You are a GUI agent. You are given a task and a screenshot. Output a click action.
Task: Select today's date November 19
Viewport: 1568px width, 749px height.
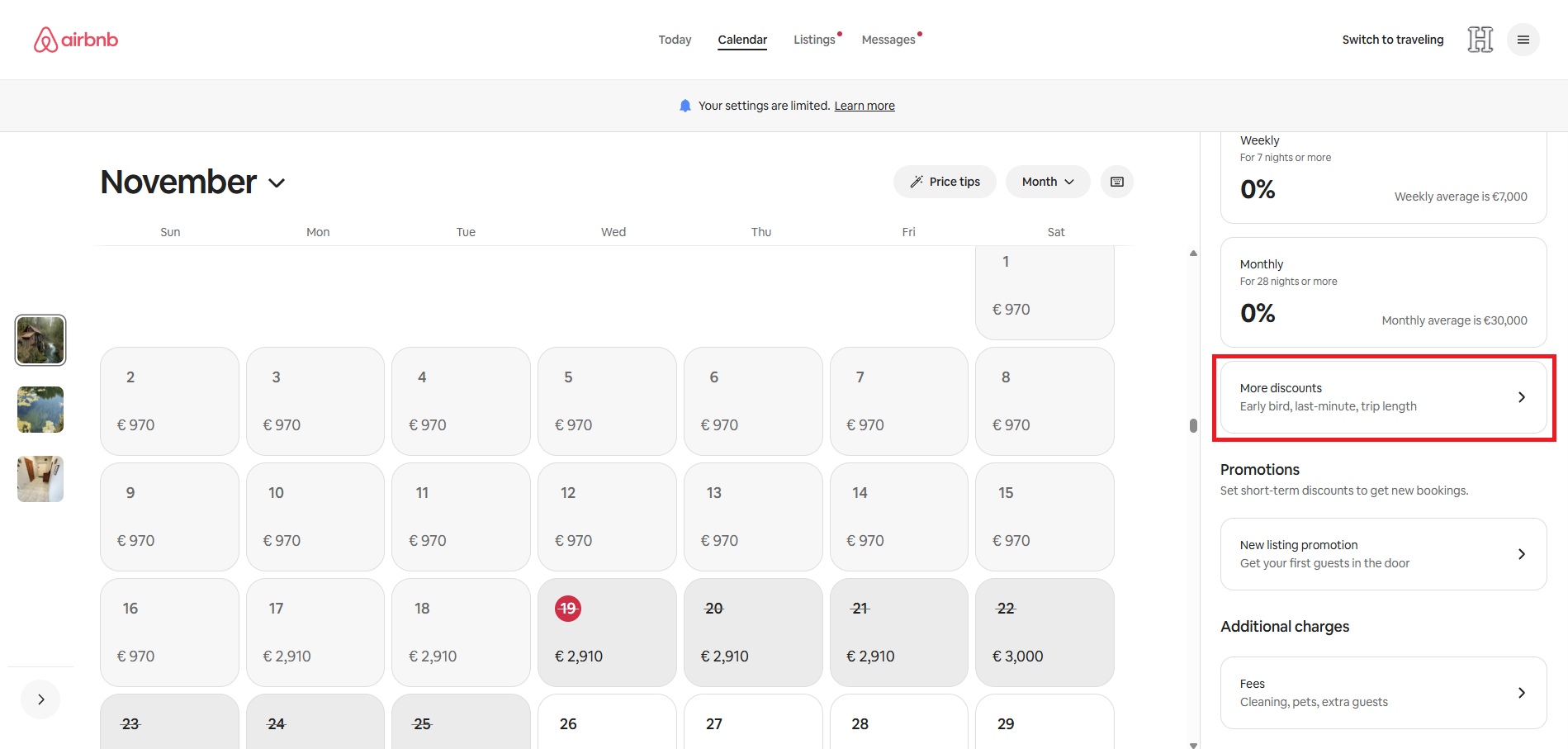607,633
